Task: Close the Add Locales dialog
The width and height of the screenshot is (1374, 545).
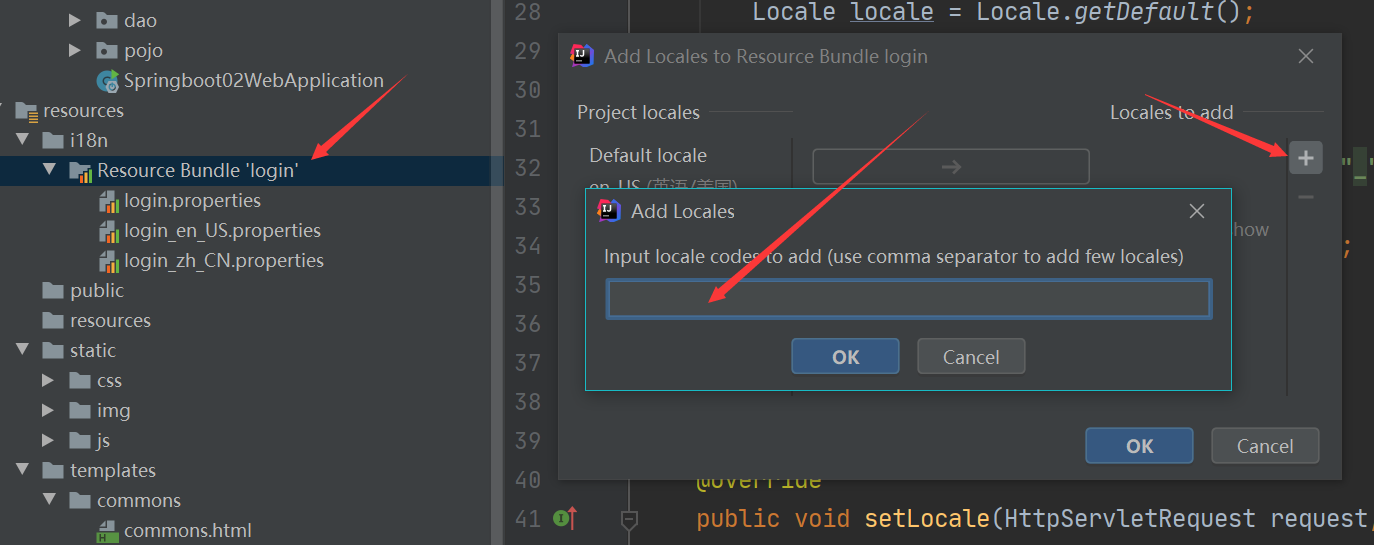Action: 1196,211
